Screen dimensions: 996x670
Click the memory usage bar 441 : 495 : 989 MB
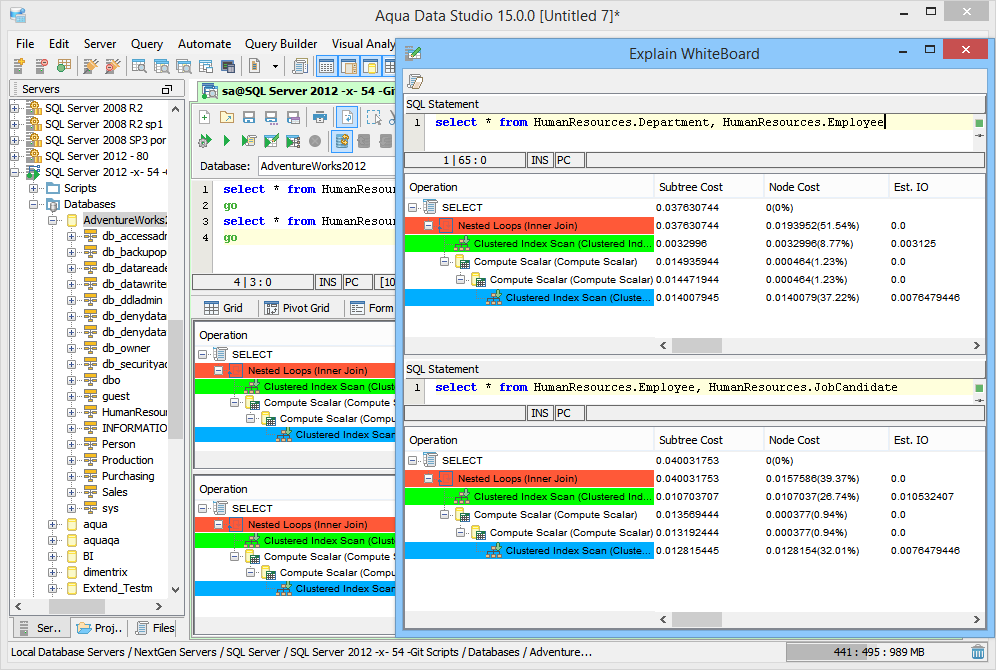click(878, 652)
